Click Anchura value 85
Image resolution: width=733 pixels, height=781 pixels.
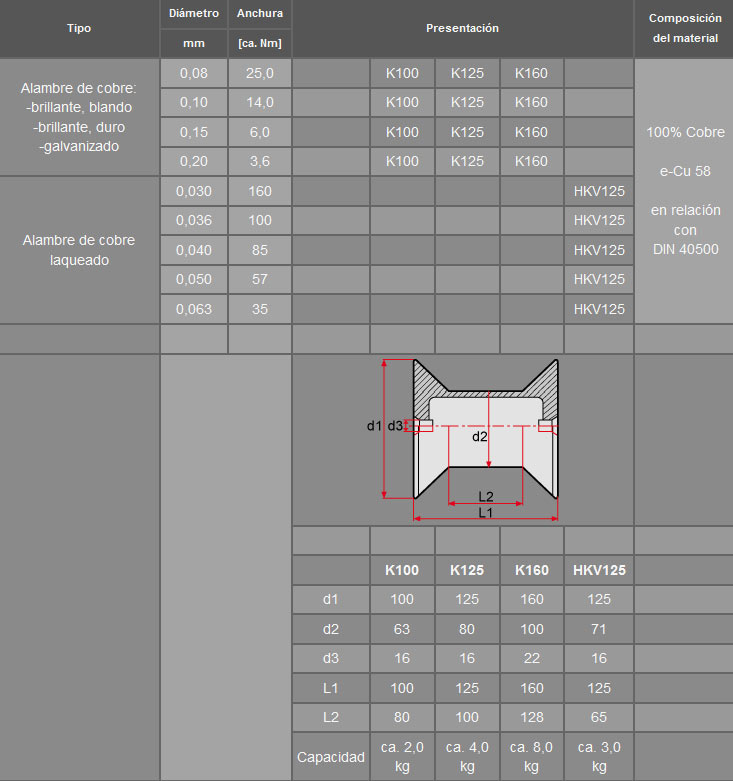(260, 250)
